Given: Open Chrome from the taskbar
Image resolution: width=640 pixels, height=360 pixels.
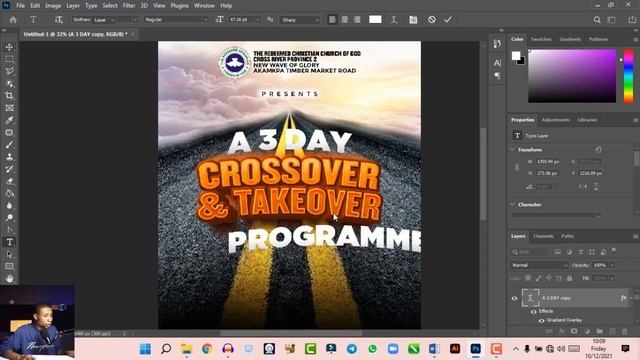Looking at the screenshot, I should pos(207,349).
